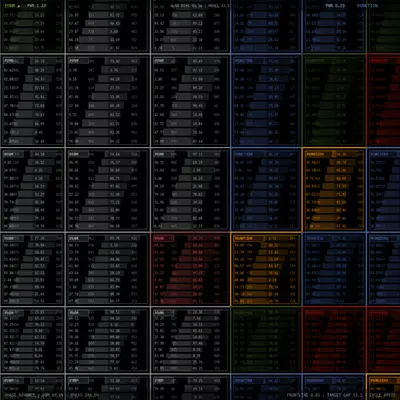
Task: Select the red-highlighted panel among the gray panels
Action: (190, 269)
